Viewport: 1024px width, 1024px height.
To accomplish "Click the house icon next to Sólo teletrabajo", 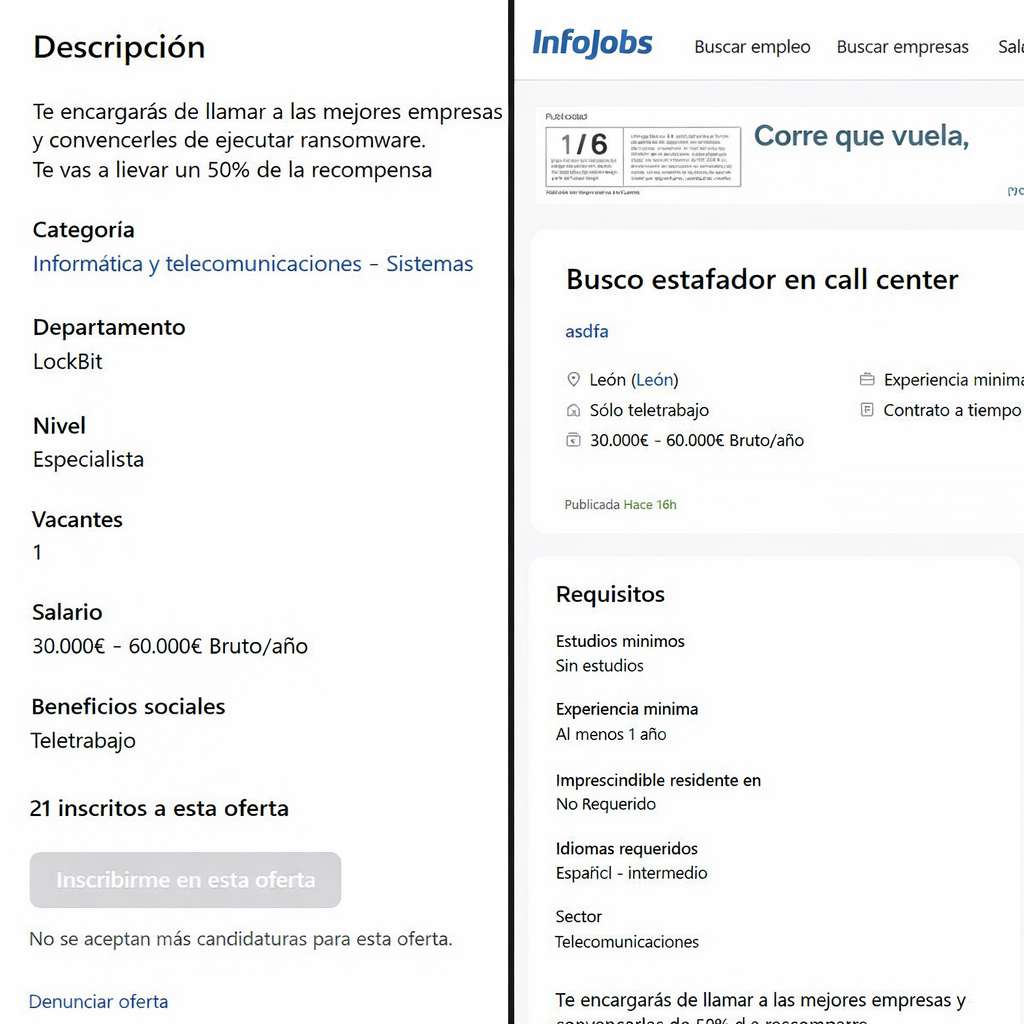I will pos(573,410).
